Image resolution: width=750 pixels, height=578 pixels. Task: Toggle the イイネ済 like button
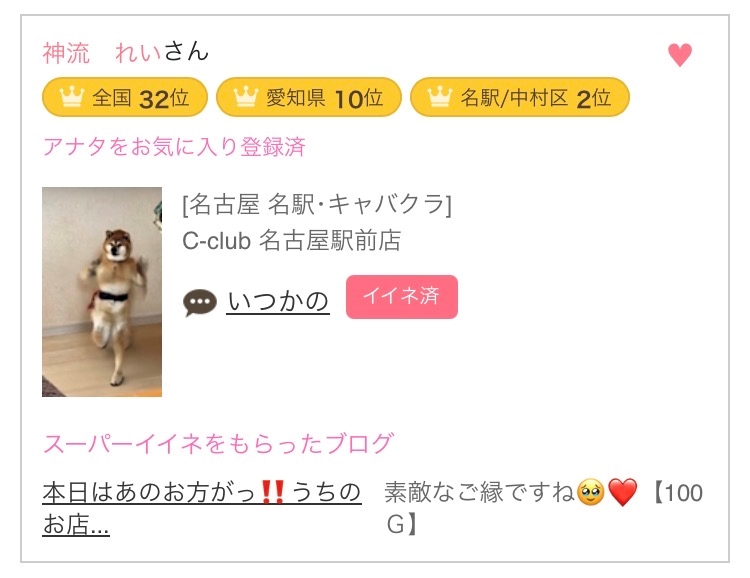(402, 297)
